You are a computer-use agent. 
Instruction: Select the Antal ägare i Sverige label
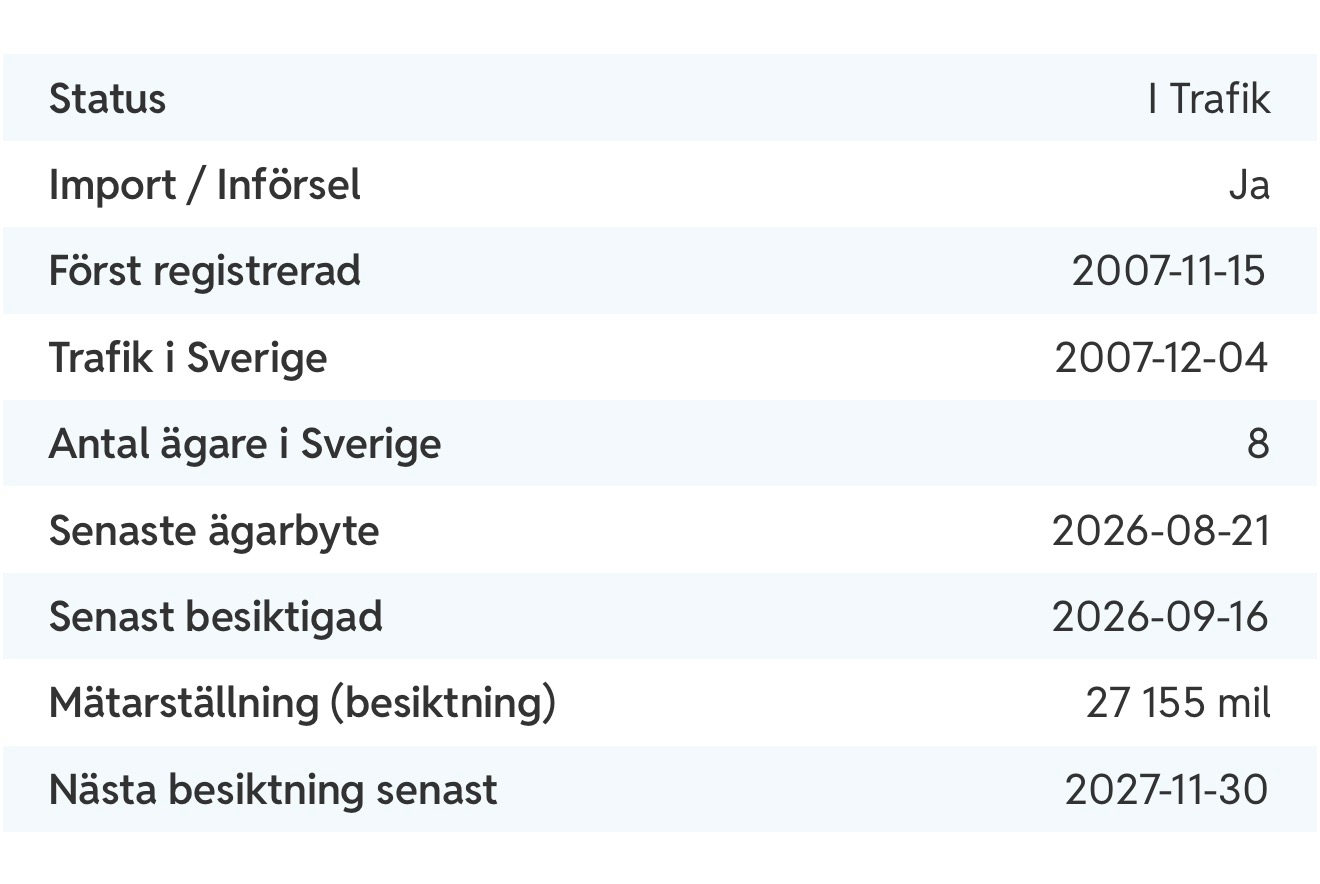[245, 444]
